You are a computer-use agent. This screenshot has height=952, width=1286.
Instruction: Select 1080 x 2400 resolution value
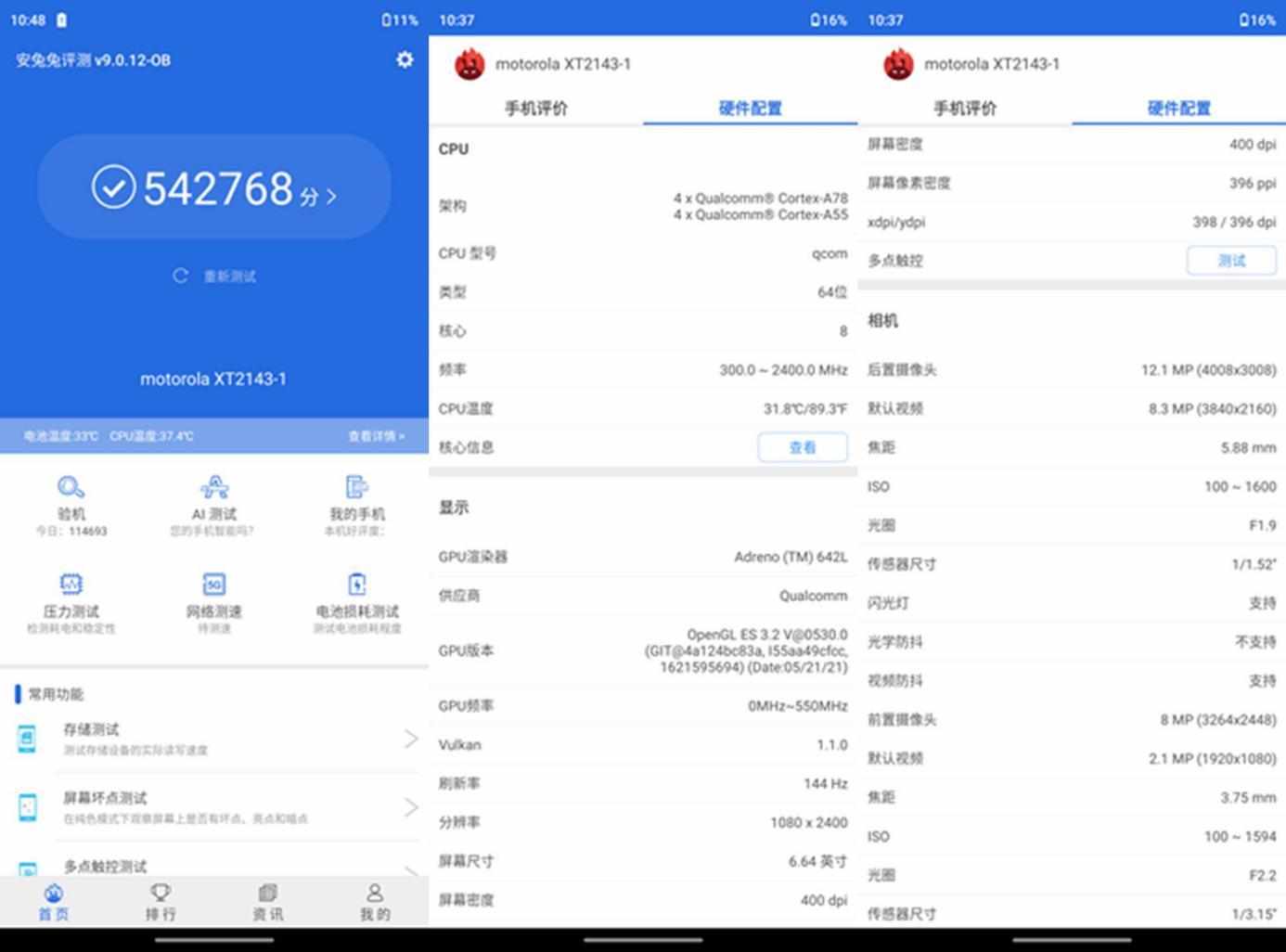(x=808, y=822)
